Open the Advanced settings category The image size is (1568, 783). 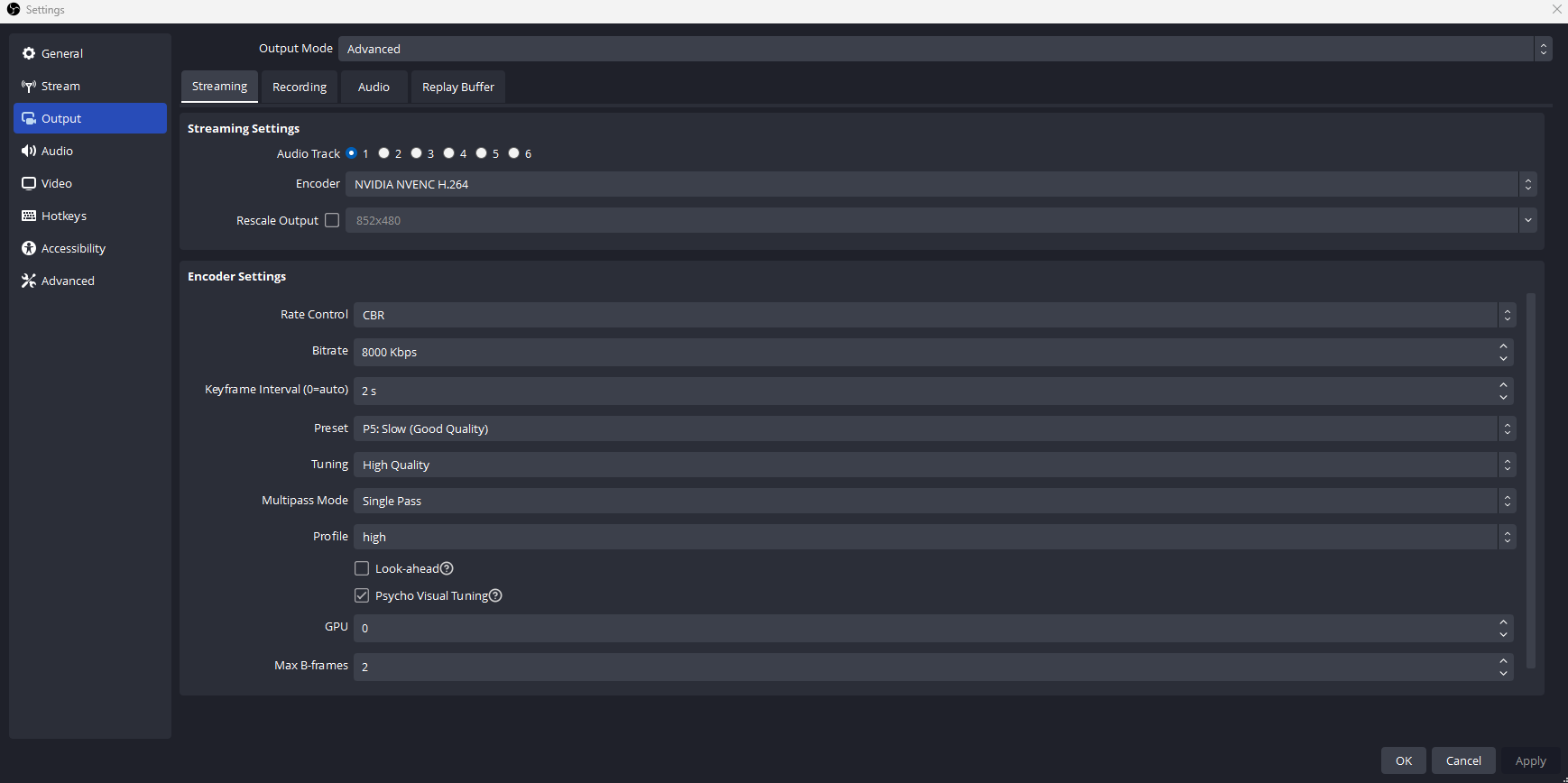coord(90,281)
